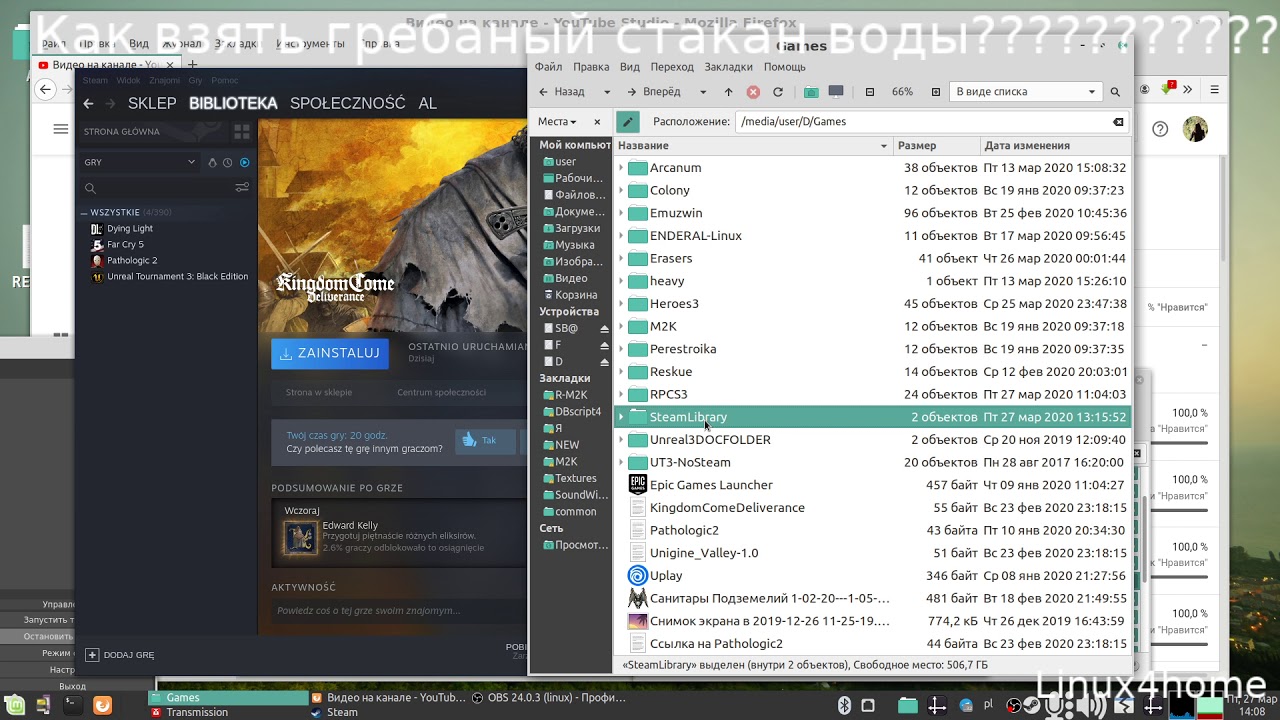
Task: Reload the current Games folder
Action: (778, 92)
